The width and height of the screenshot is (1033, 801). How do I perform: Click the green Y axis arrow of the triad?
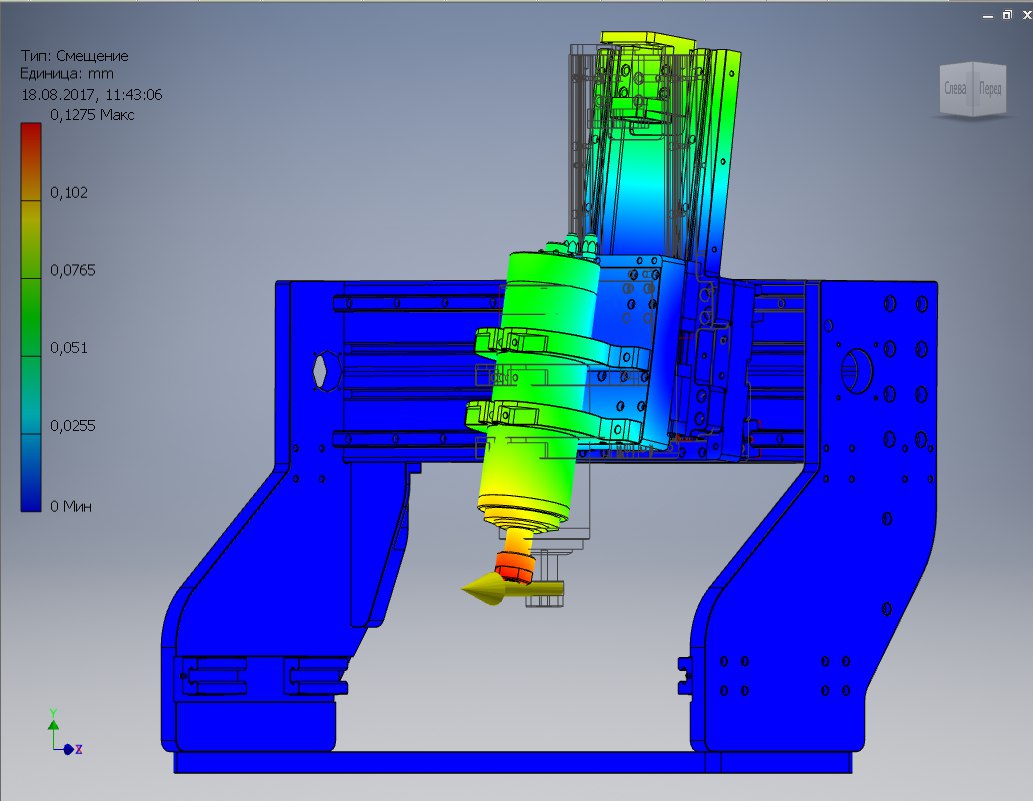click(x=53, y=725)
